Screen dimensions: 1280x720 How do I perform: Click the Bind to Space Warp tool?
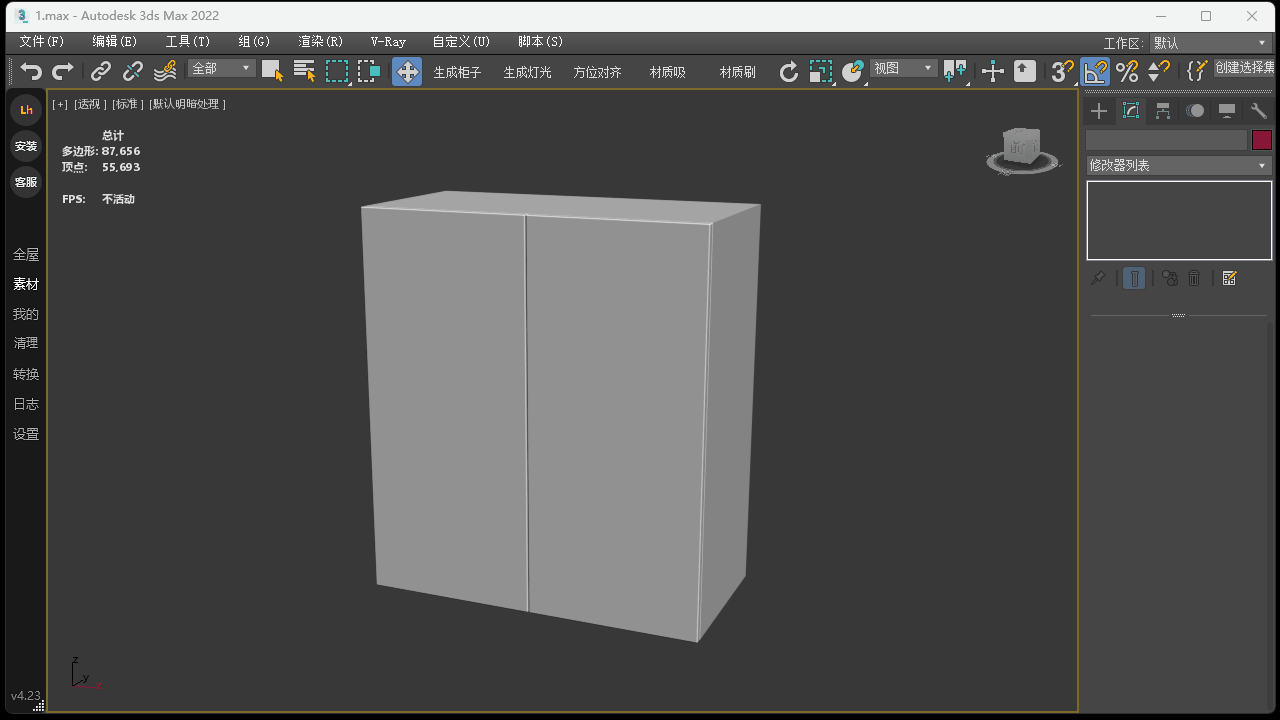tap(165, 71)
